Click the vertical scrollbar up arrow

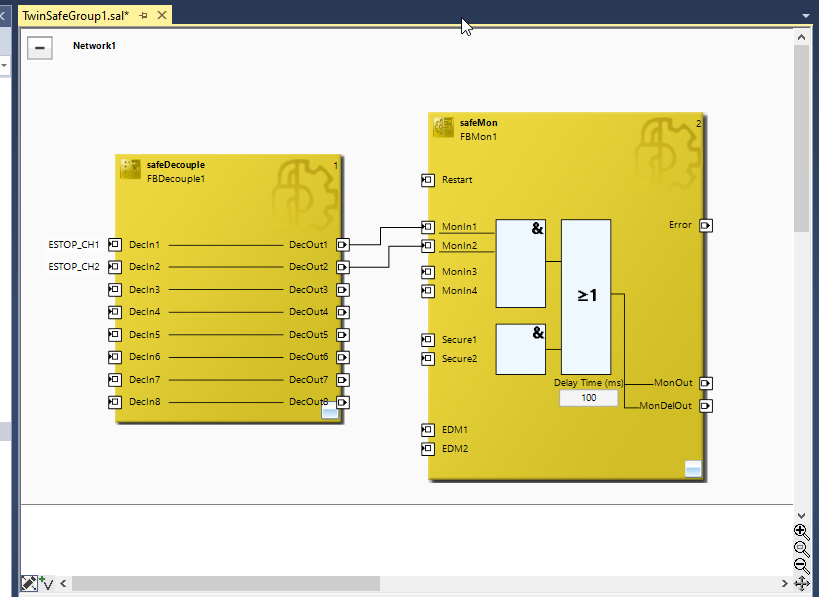801,37
